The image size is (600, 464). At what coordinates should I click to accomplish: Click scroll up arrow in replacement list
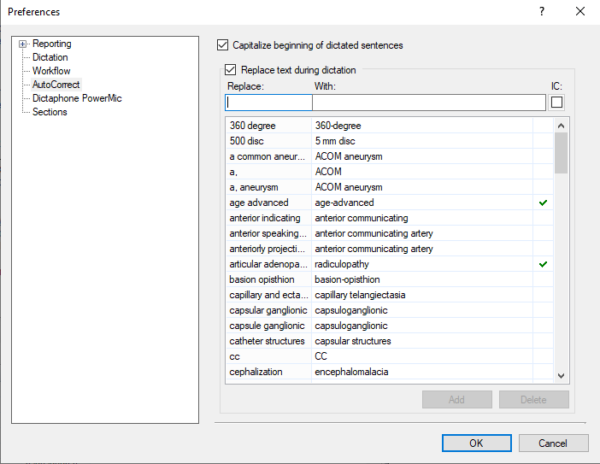(x=560, y=125)
